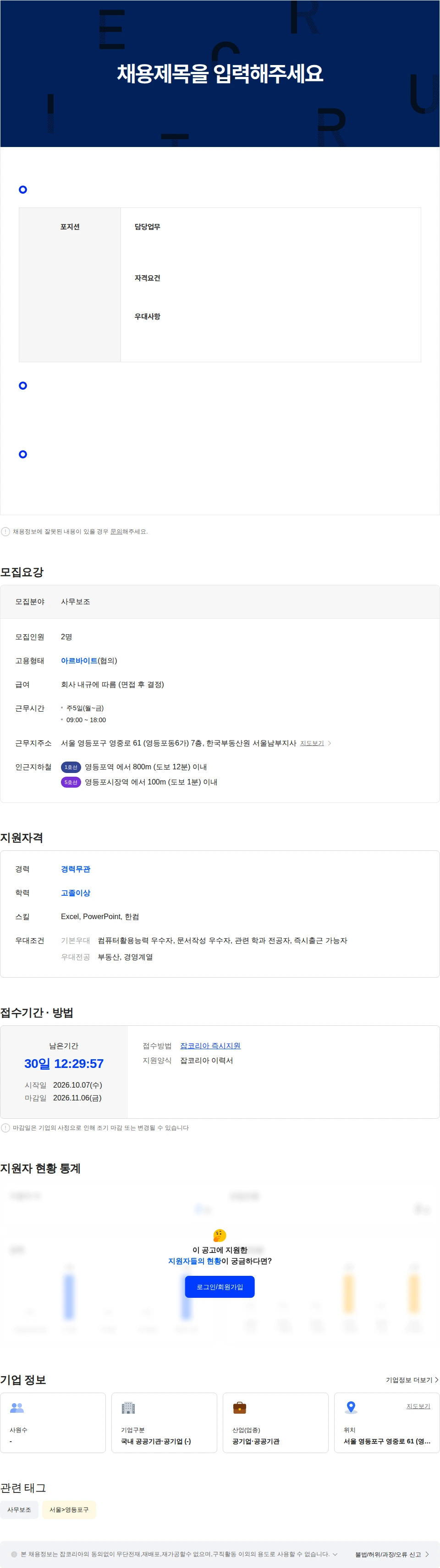Click the 지원자들의 현황 highlighted text
This screenshot has width=440, height=1568.
click(x=194, y=1261)
